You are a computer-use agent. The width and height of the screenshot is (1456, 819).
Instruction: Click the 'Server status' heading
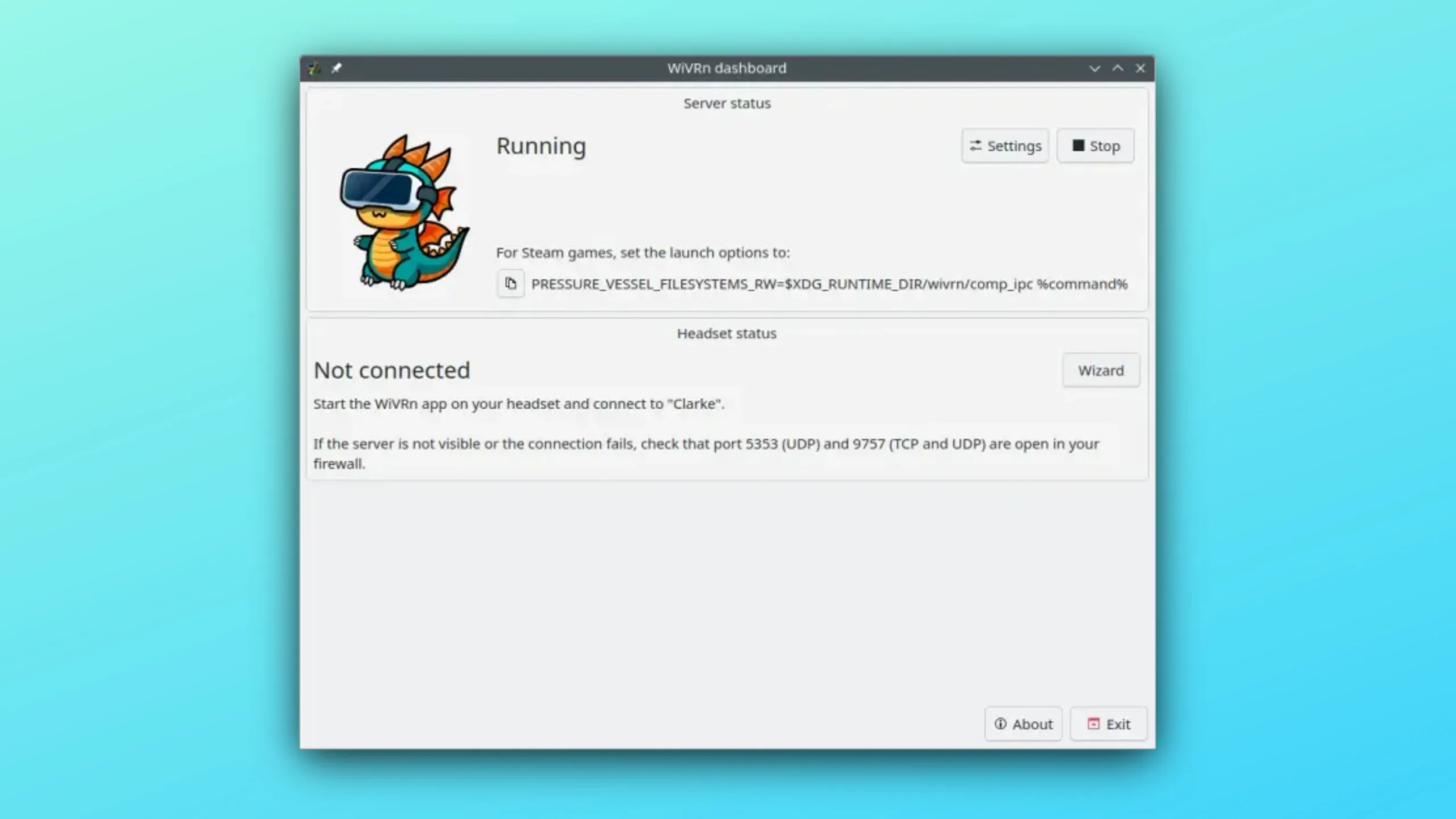coord(727,104)
